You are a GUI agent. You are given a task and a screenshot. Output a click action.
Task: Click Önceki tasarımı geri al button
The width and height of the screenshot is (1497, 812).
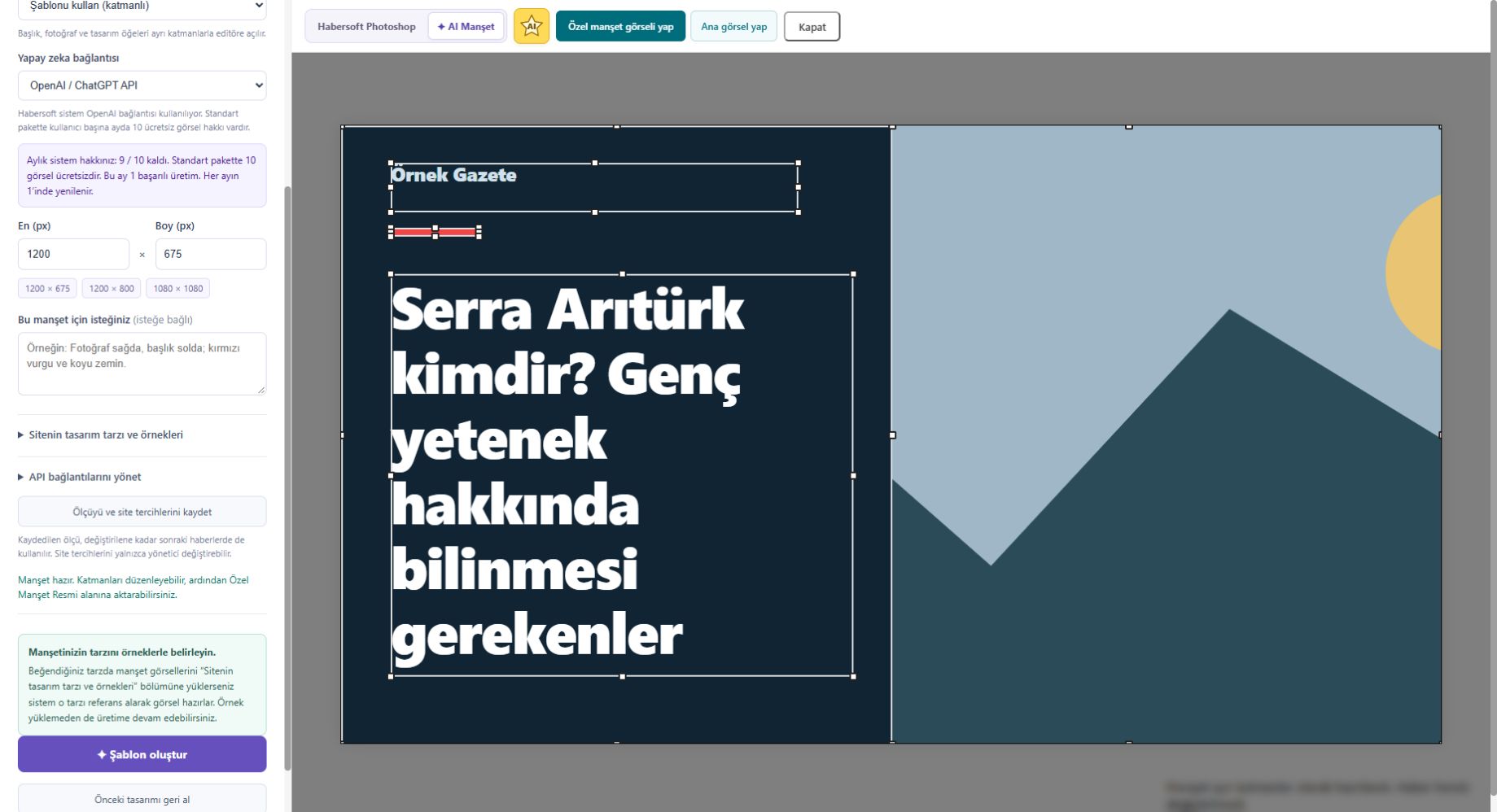click(x=142, y=799)
